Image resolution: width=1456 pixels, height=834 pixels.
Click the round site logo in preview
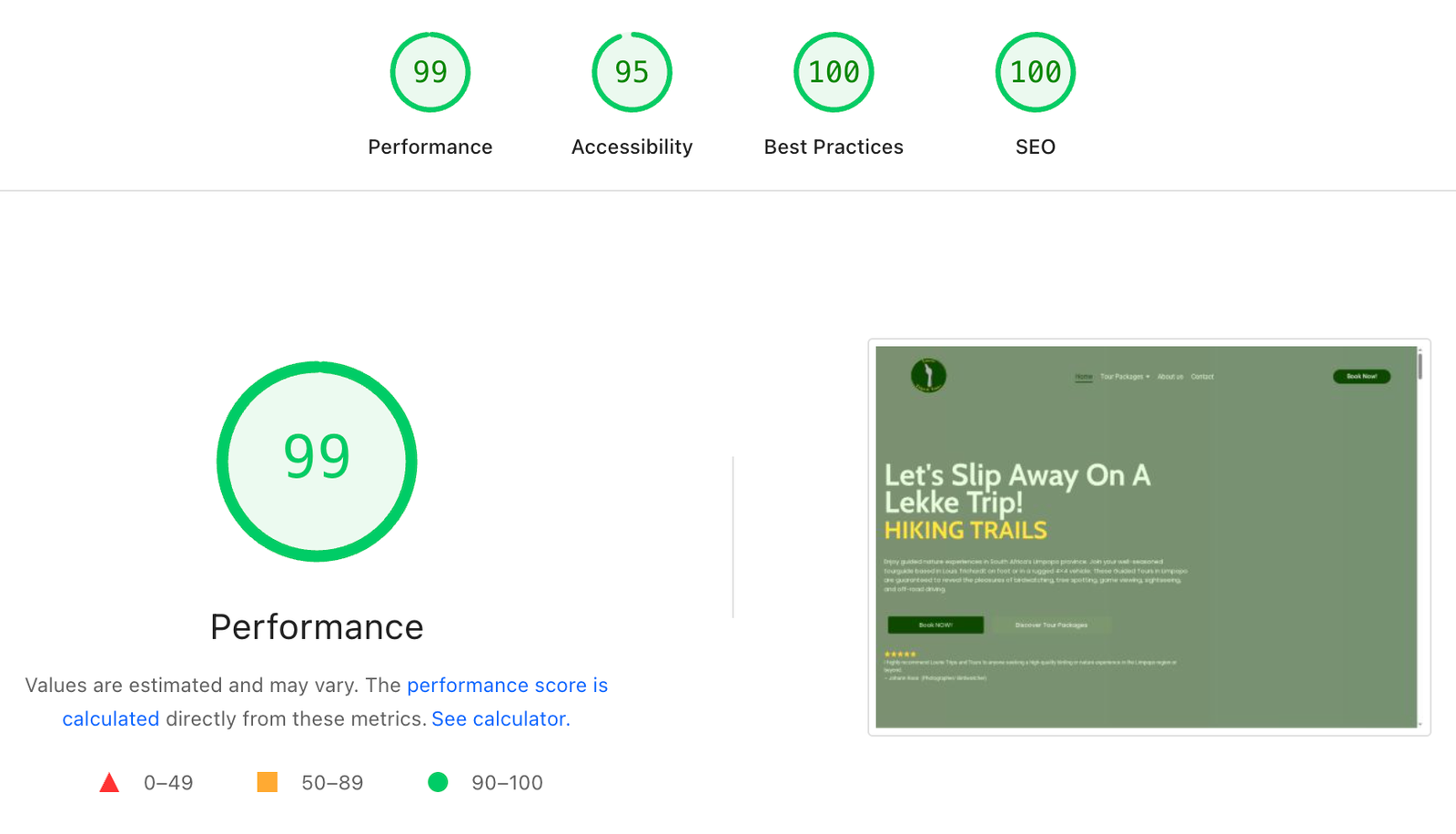click(928, 375)
